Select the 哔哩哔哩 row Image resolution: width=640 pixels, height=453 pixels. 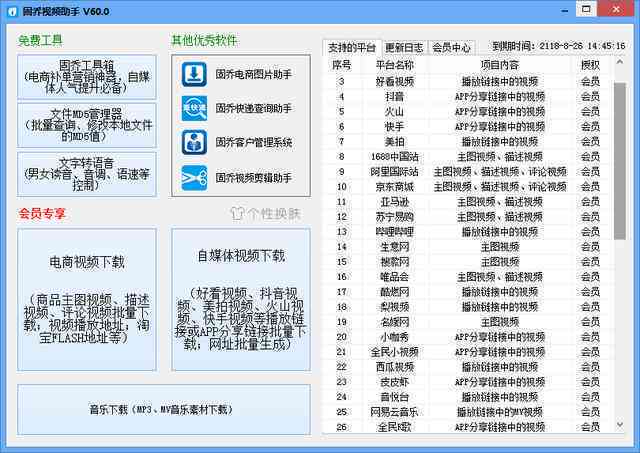coord(467,232)
